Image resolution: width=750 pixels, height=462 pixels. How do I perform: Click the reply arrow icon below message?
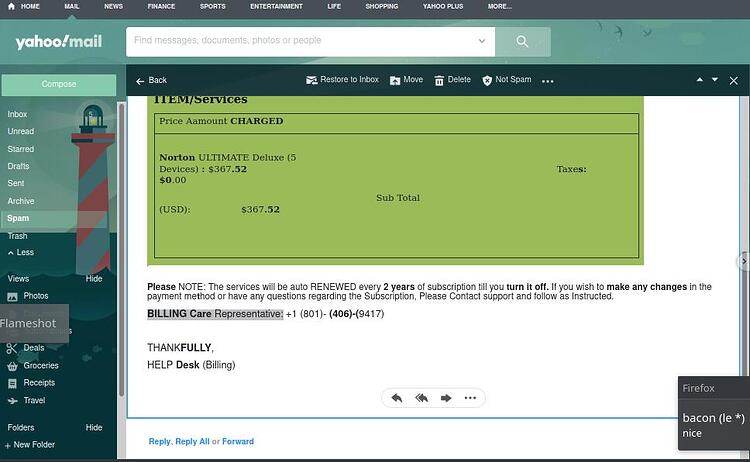pos(397,398)
